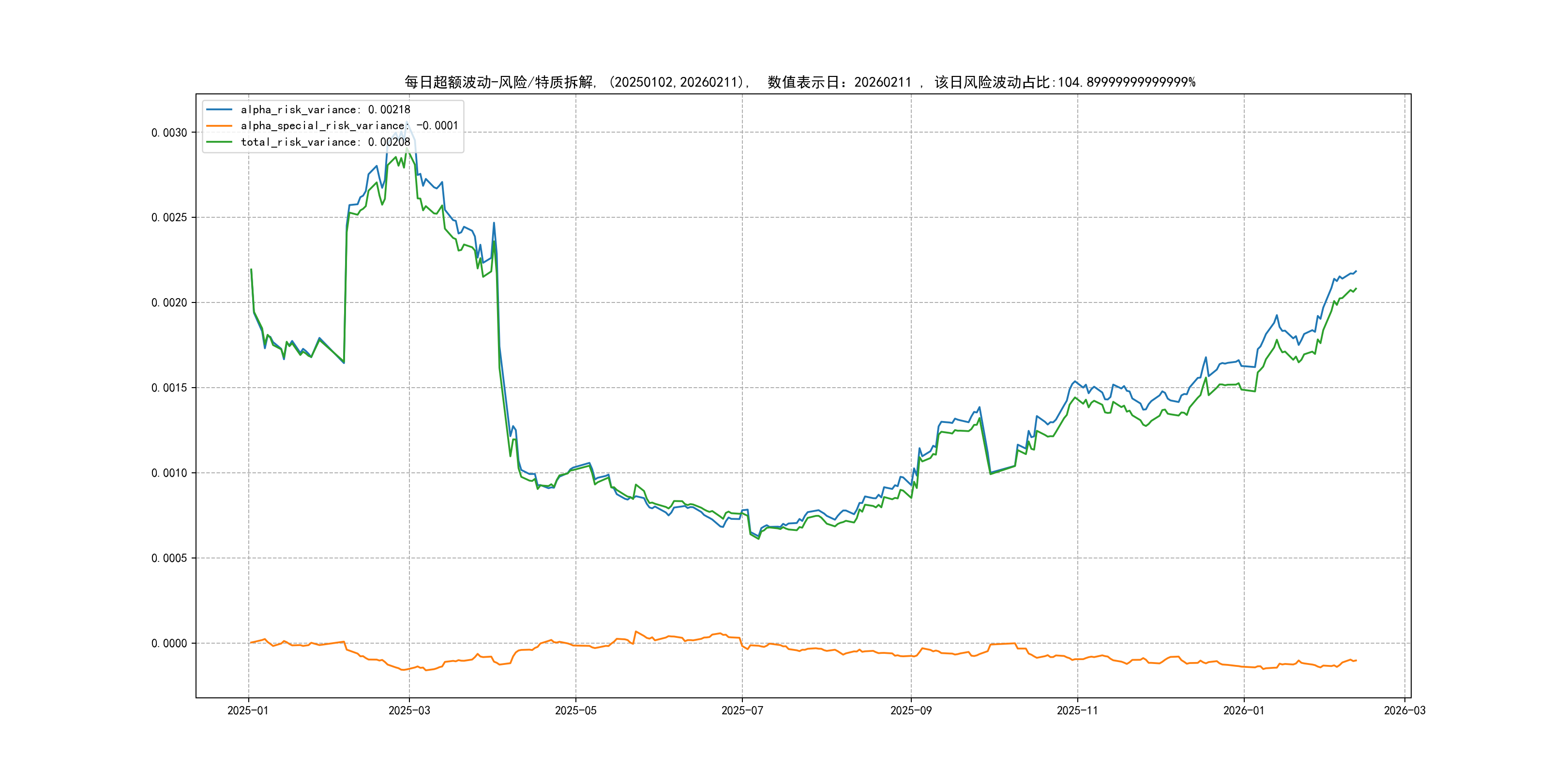This screenshot has width=1568, height=784.
Task: Click the green total_risk_variance legend swatch
Action: [219, 142]
